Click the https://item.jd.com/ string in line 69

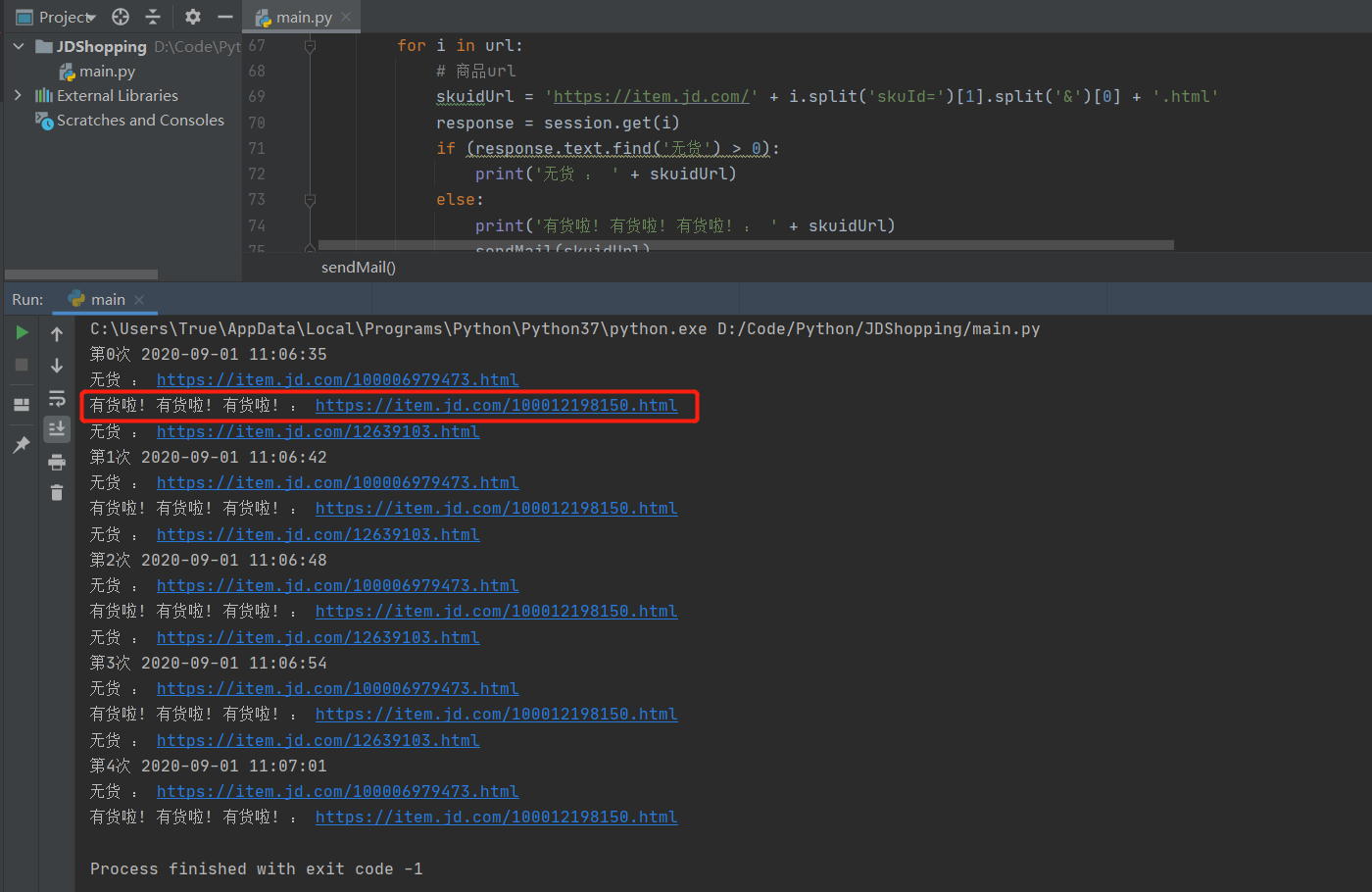[x=651, y=96]
